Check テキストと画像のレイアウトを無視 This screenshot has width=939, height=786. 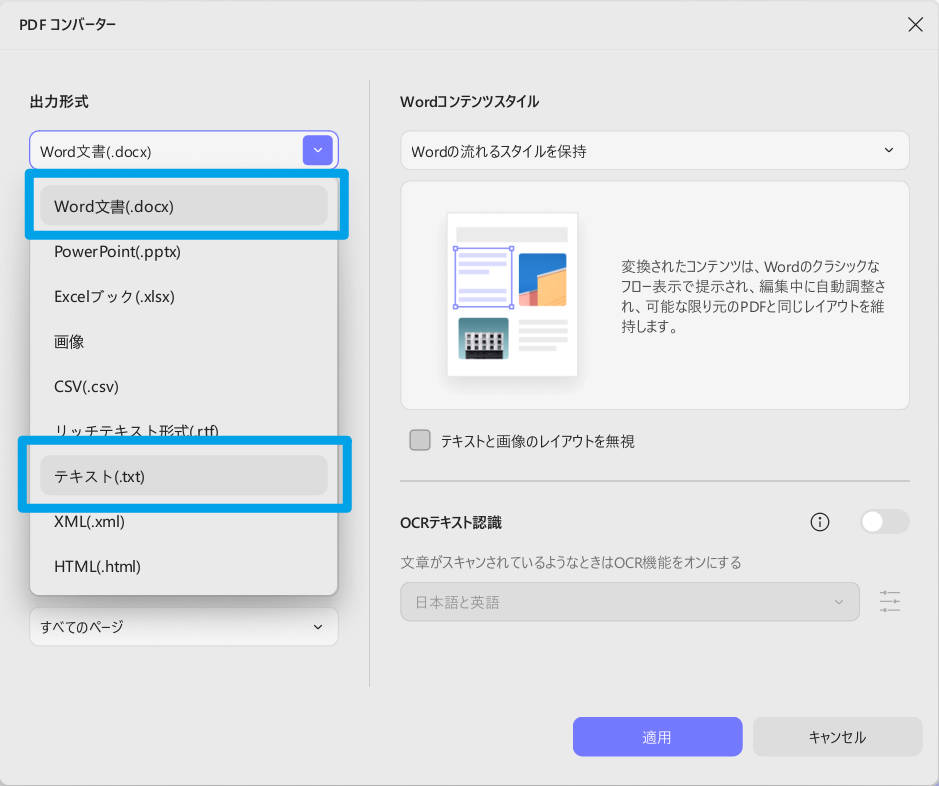(420, 440)
